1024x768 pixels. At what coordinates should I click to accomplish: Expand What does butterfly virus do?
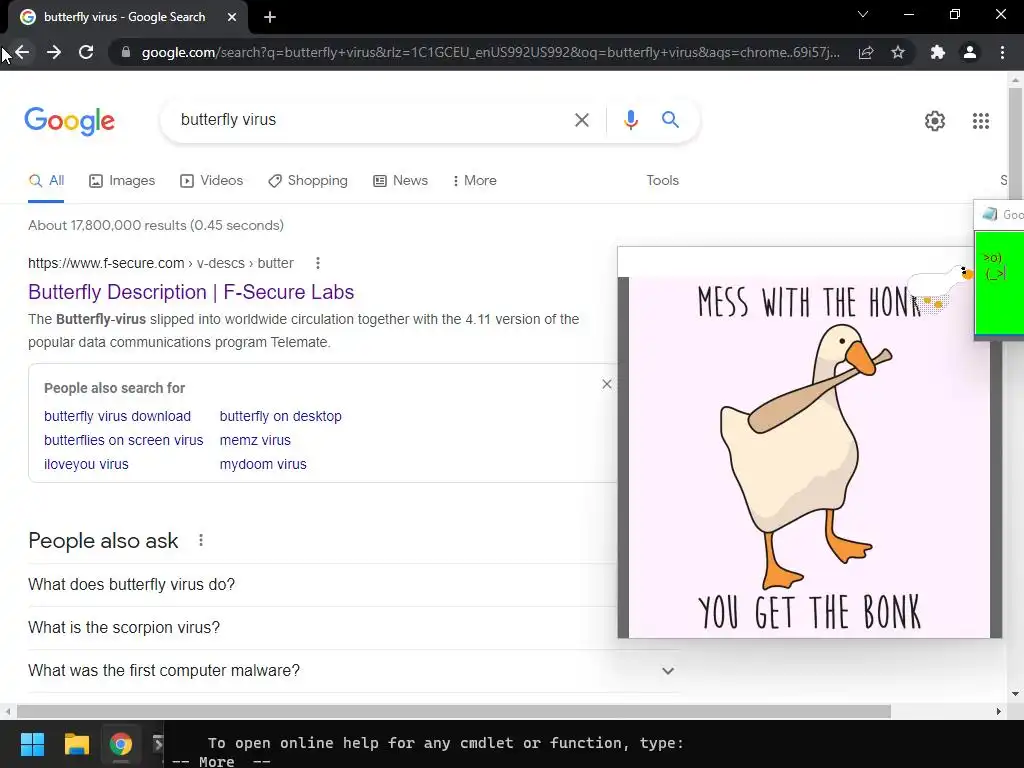pos(322,584)
